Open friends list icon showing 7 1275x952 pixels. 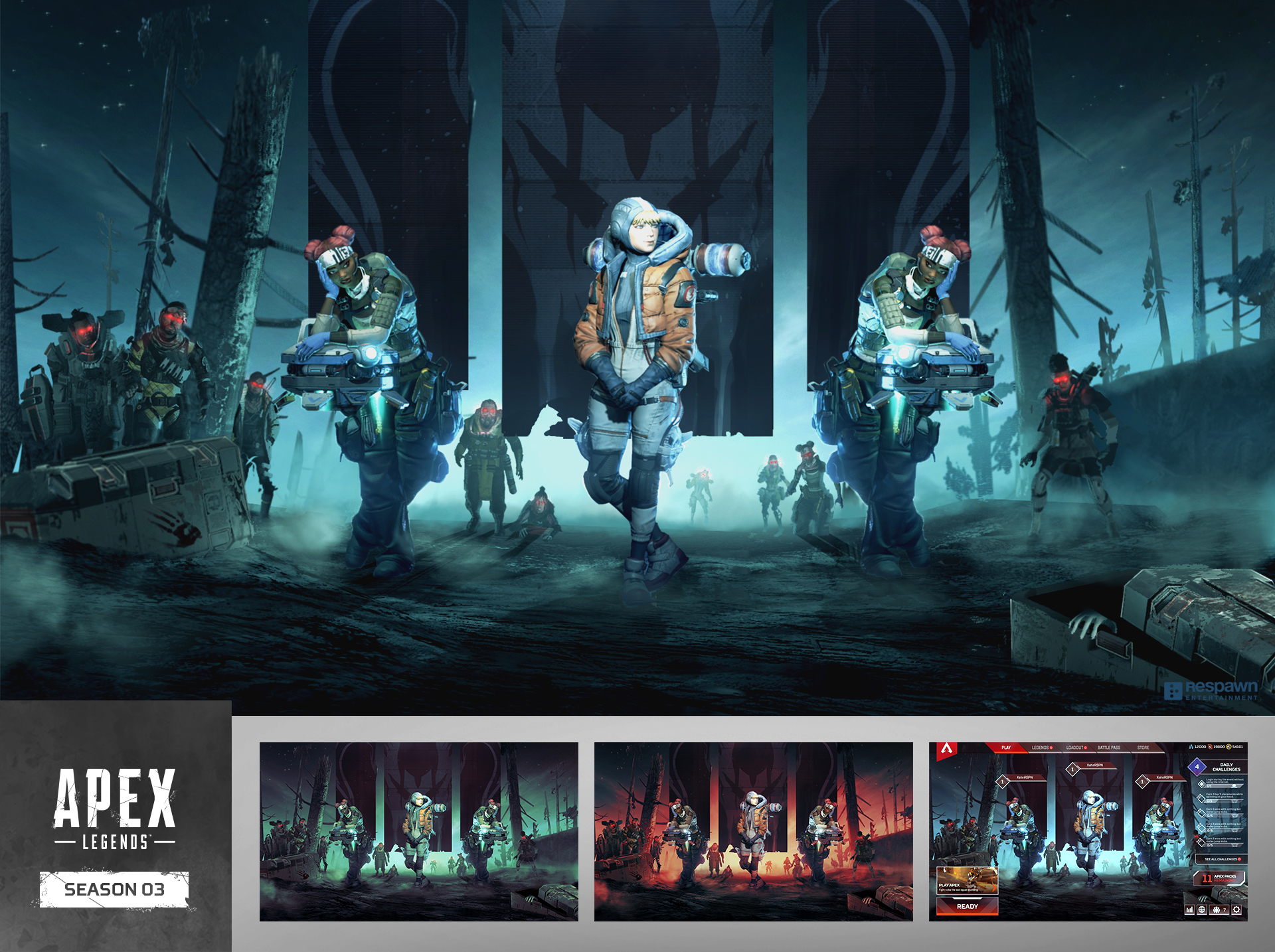pyautogui.click(x=1219, y=910)
